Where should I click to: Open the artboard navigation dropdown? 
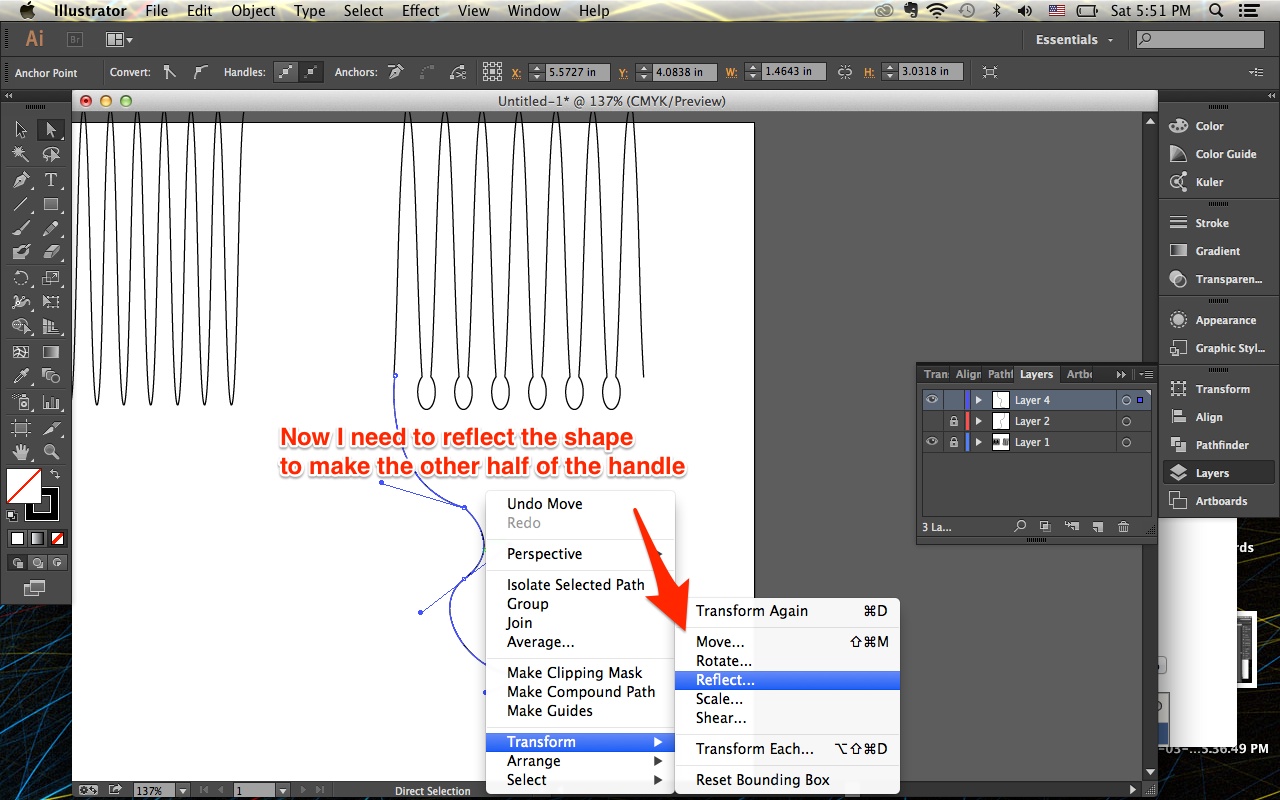pos(284,791)
